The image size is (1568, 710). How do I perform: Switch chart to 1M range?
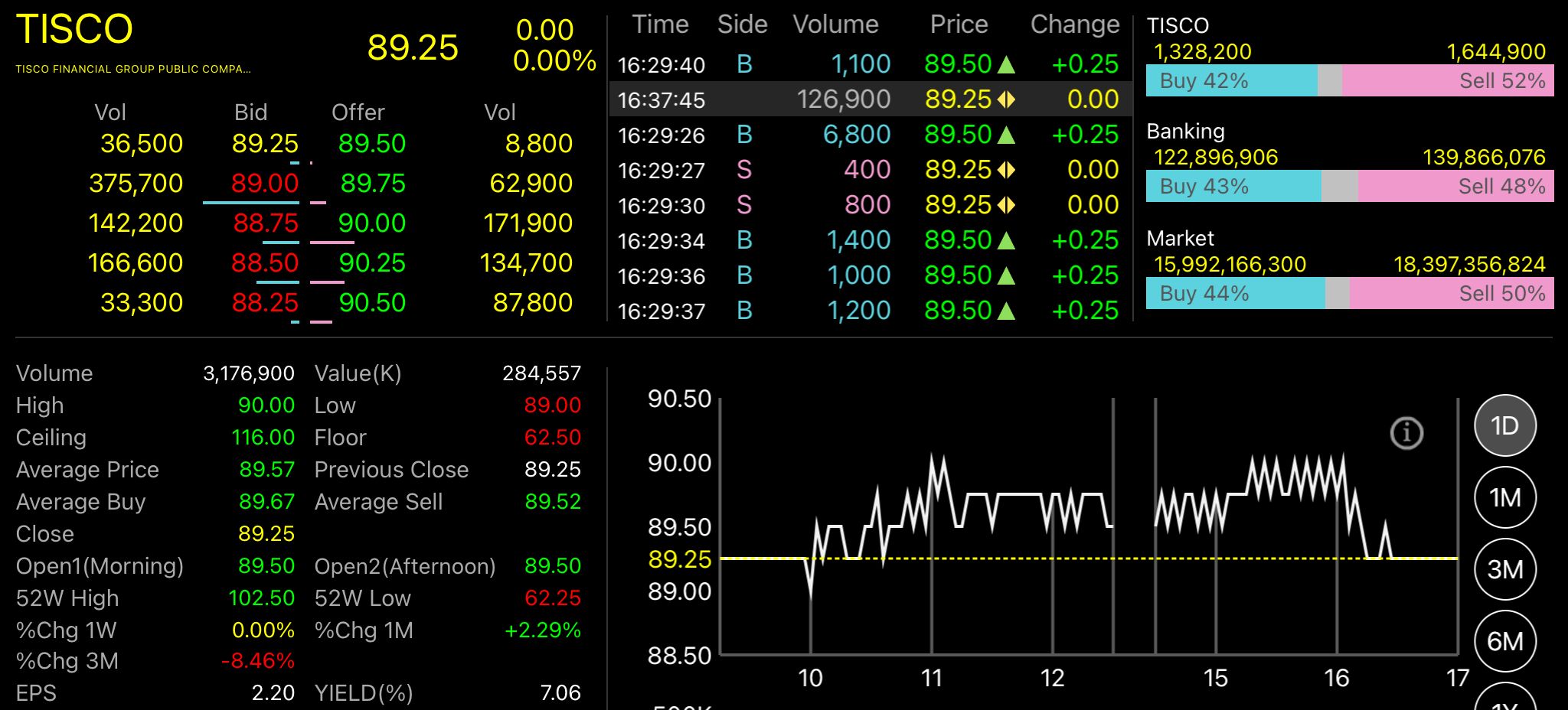pos(1505,498)
